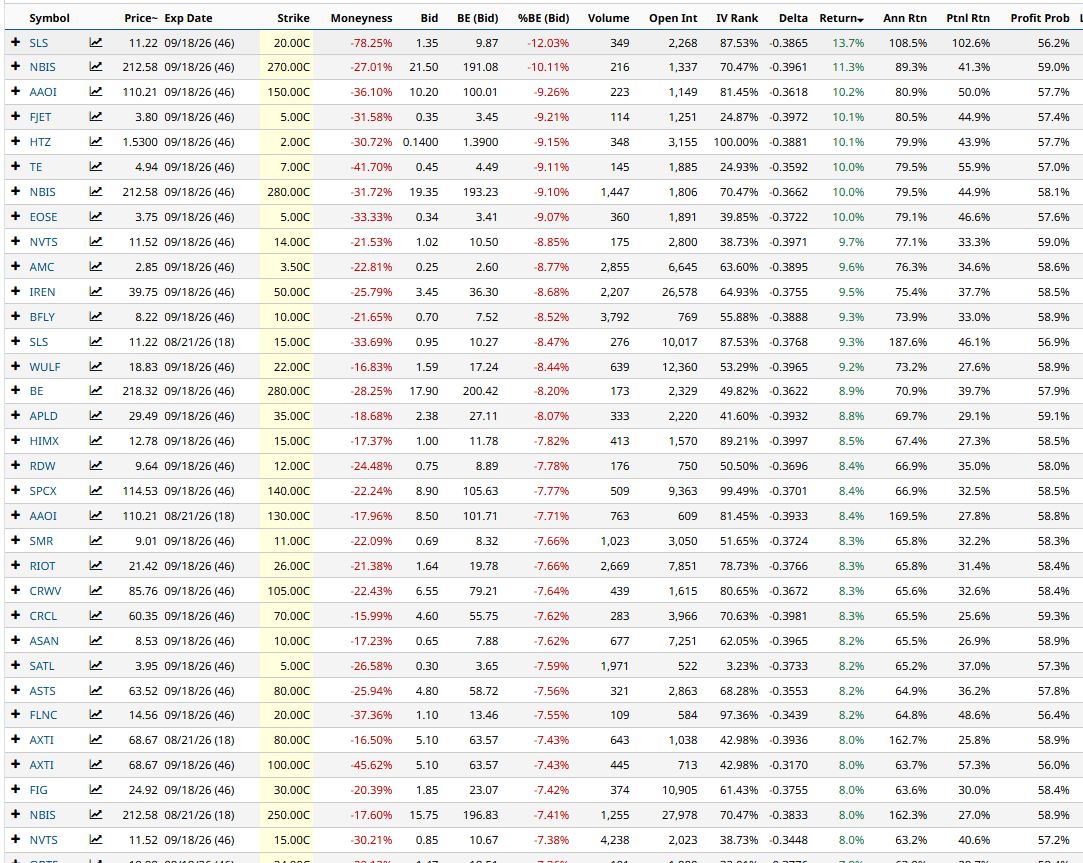Screen dimensions: 1083x863
Task: Open the WULF symbol link
Action: 45,366
